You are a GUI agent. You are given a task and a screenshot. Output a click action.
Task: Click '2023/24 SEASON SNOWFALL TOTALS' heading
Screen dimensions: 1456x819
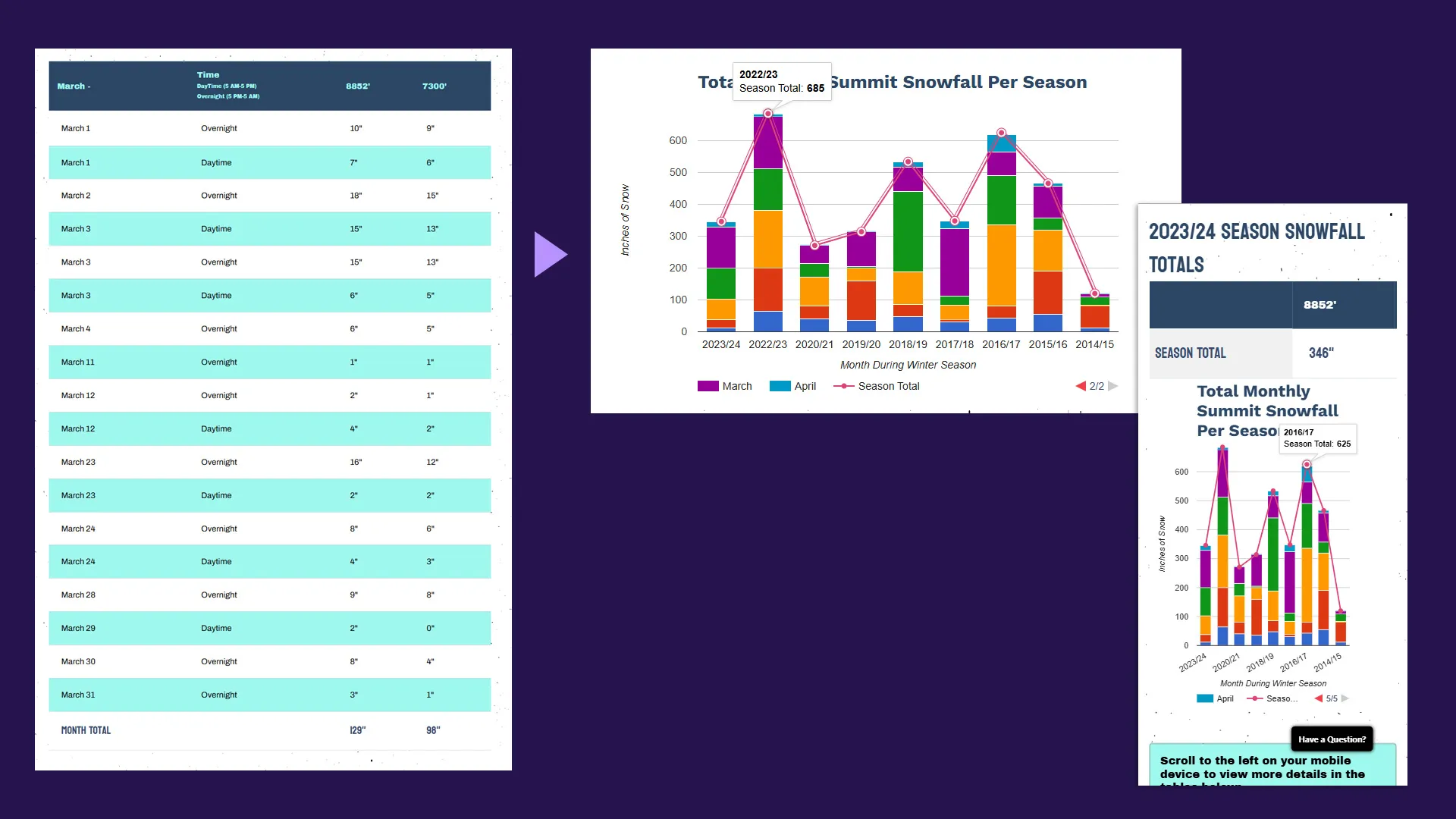coord(1257,248)
